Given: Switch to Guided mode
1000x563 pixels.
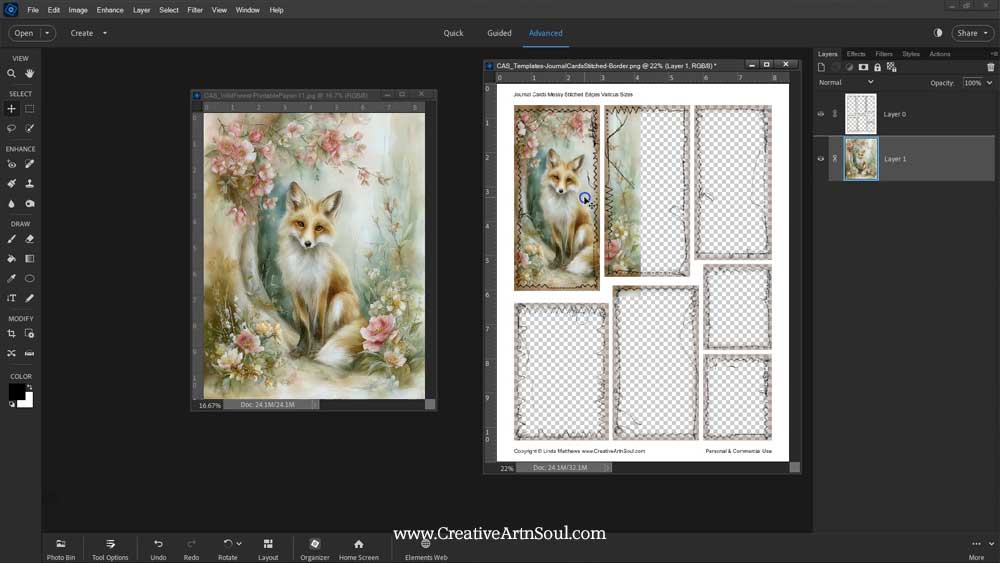Looking at the screenshot, I should (x=499, y=33).
